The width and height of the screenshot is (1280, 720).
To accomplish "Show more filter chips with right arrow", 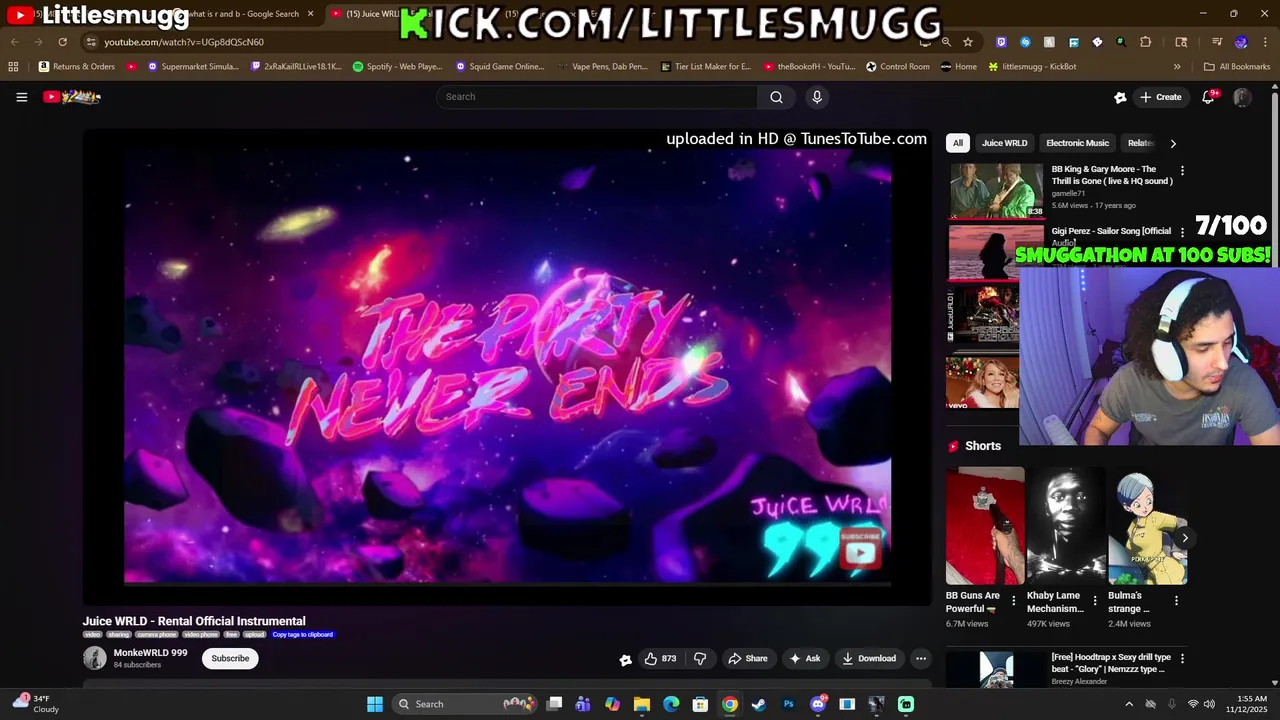I will (1173, 143).
